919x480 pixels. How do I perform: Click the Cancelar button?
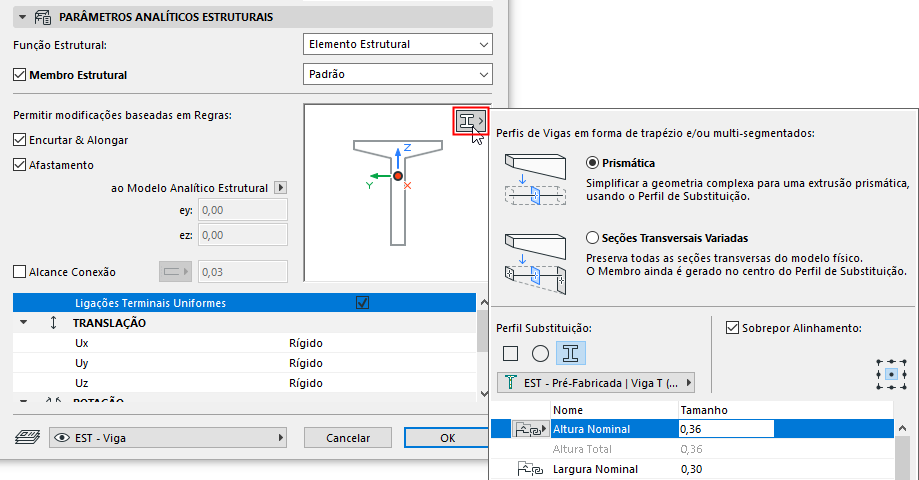tap(348, 438)
